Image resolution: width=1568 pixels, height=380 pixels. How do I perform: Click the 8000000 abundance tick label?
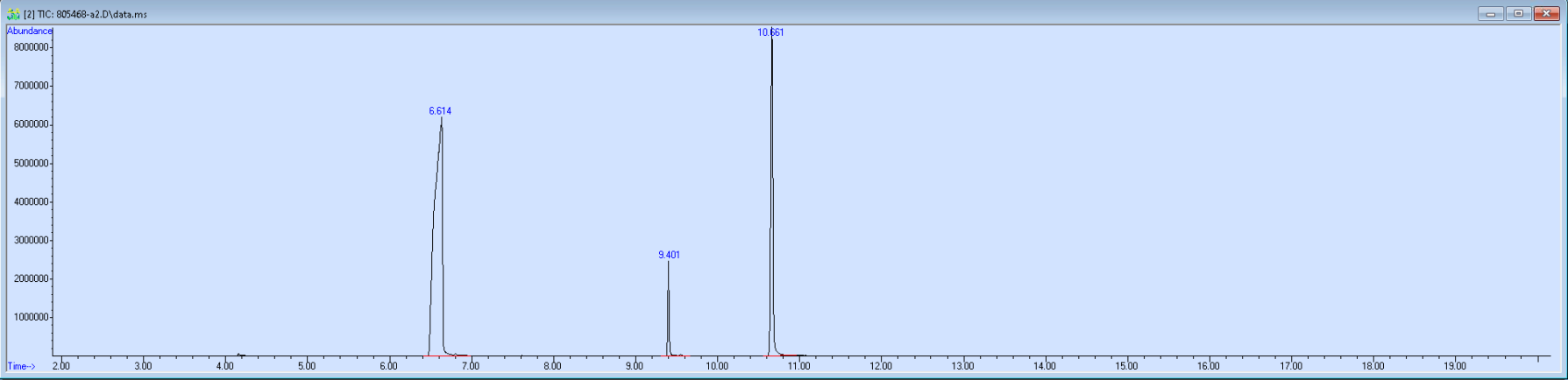pyautogui.click(x=31, y=47)
